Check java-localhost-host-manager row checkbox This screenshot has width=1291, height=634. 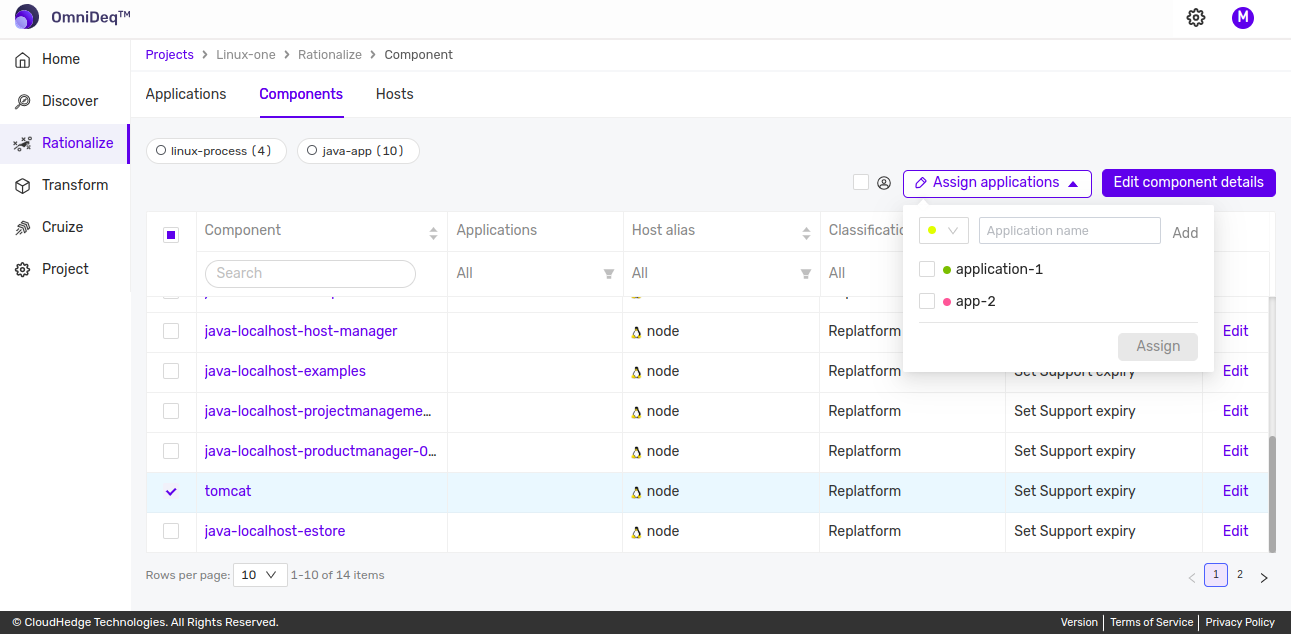tap(171, 331)
